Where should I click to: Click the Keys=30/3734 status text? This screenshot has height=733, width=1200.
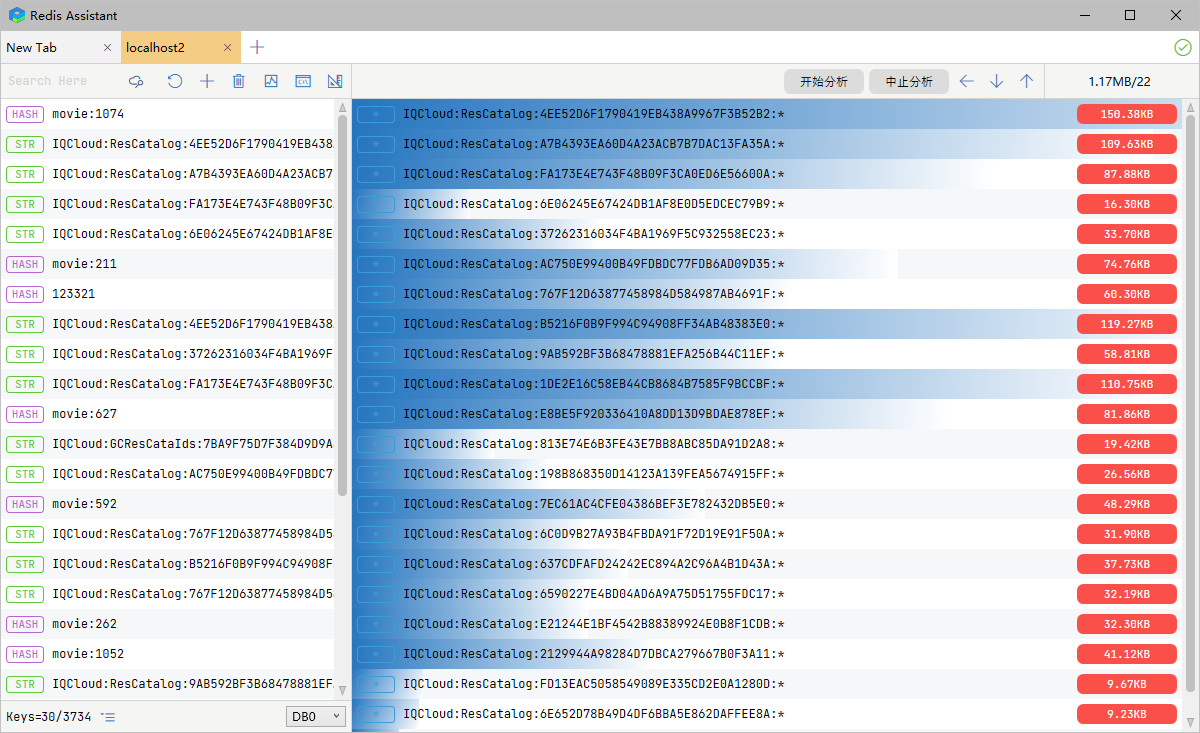coord(49,717)
